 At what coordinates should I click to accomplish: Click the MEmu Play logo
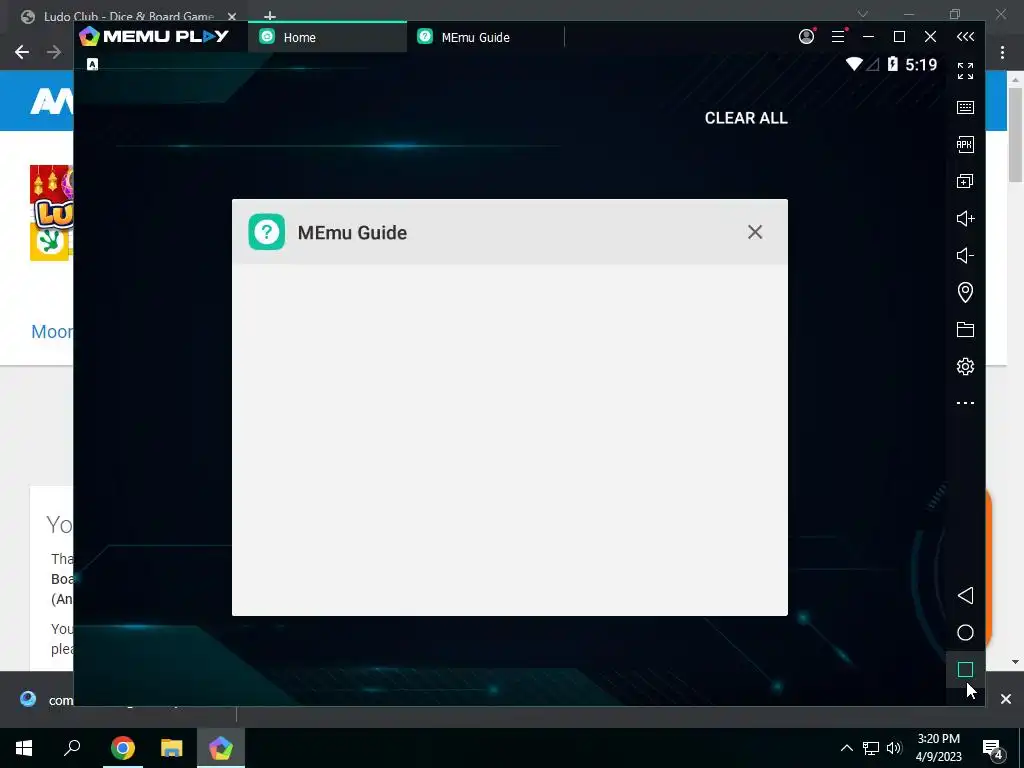154,37
